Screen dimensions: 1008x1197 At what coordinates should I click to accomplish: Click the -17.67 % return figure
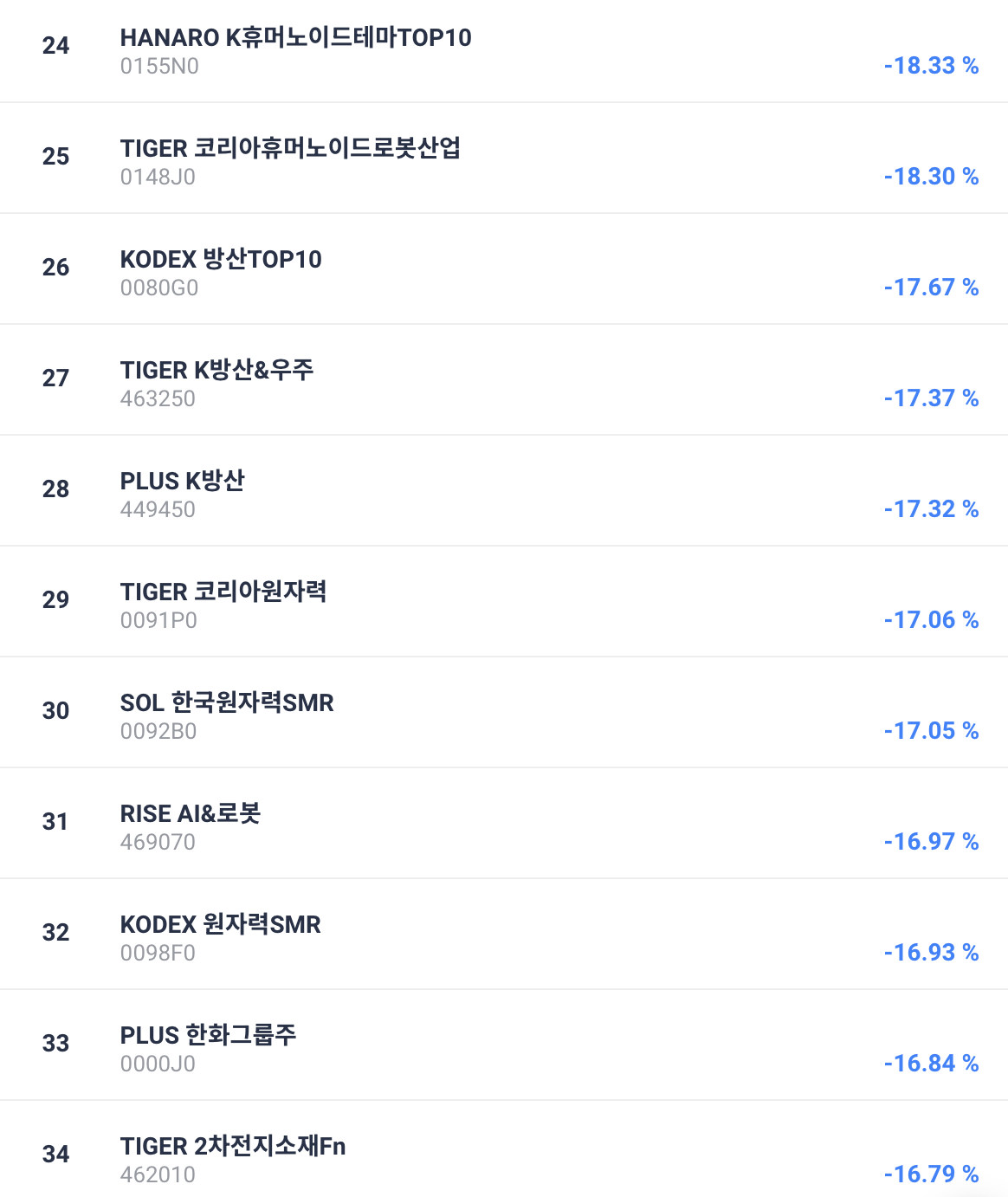931,288
